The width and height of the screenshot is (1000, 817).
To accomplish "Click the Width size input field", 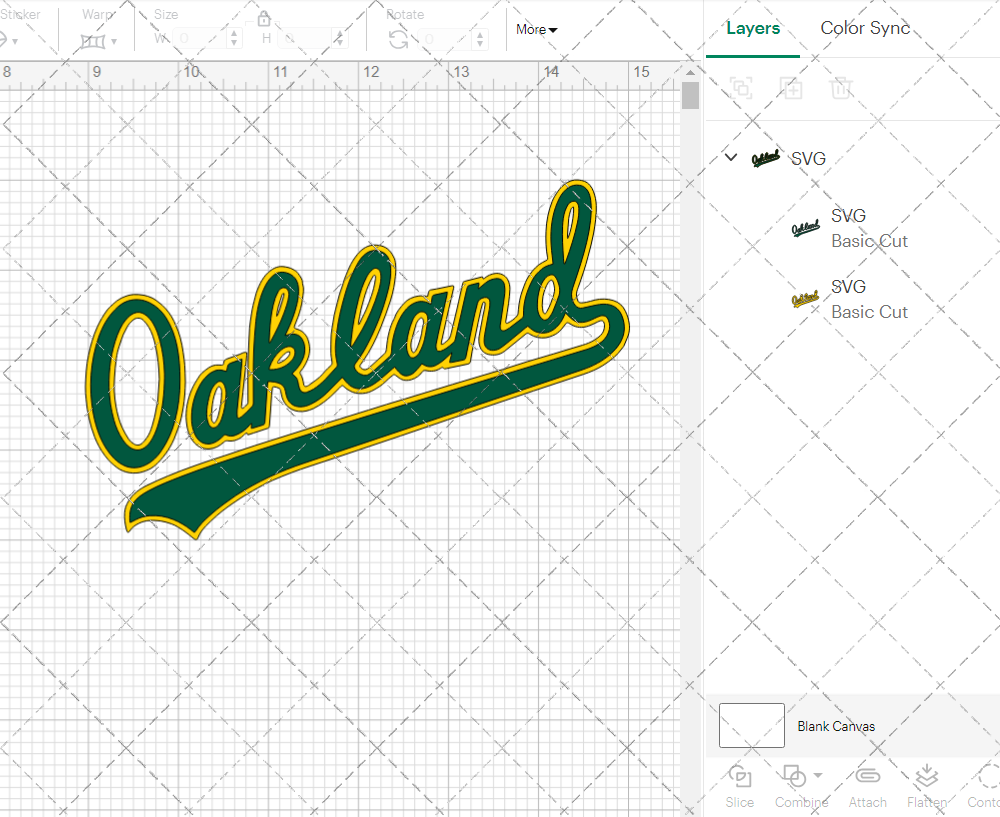I will click(200, 38).
